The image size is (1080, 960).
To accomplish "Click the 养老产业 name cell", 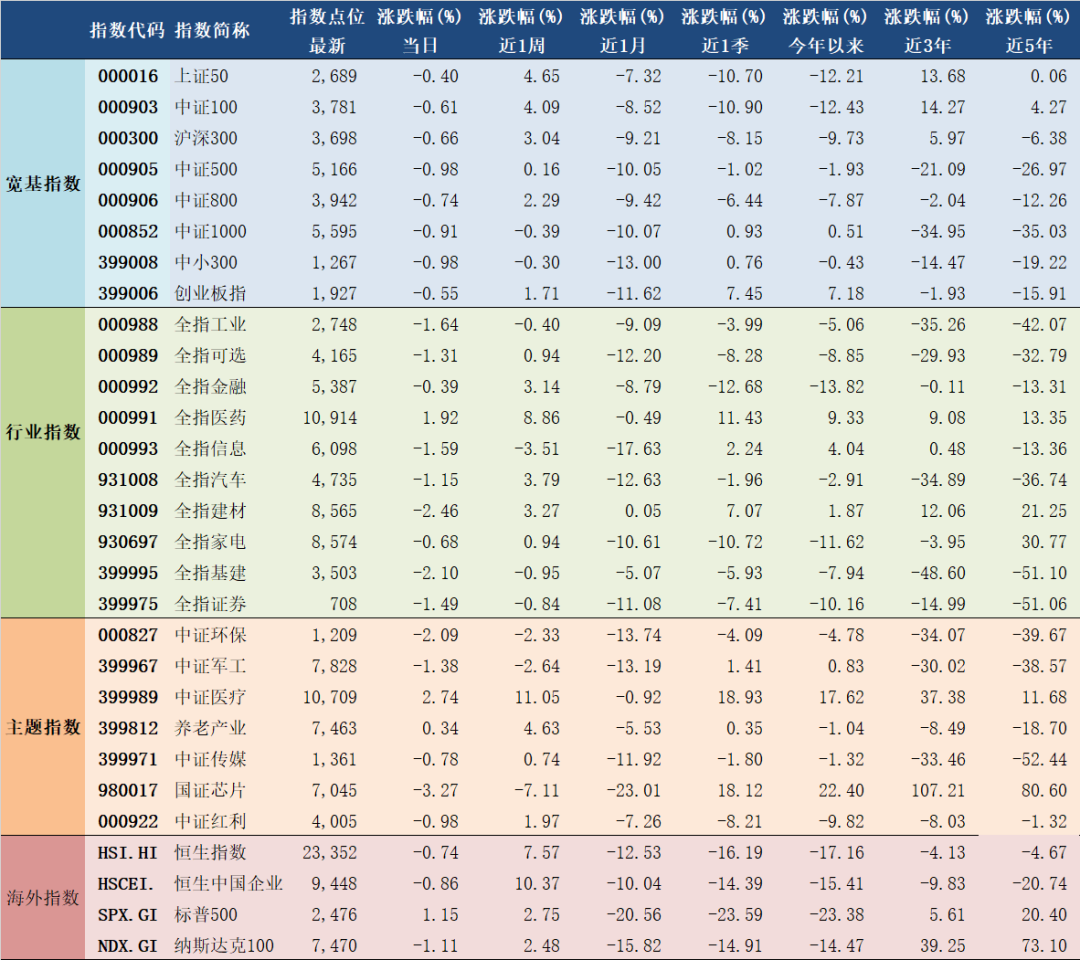I will click(x=210, y=728).
